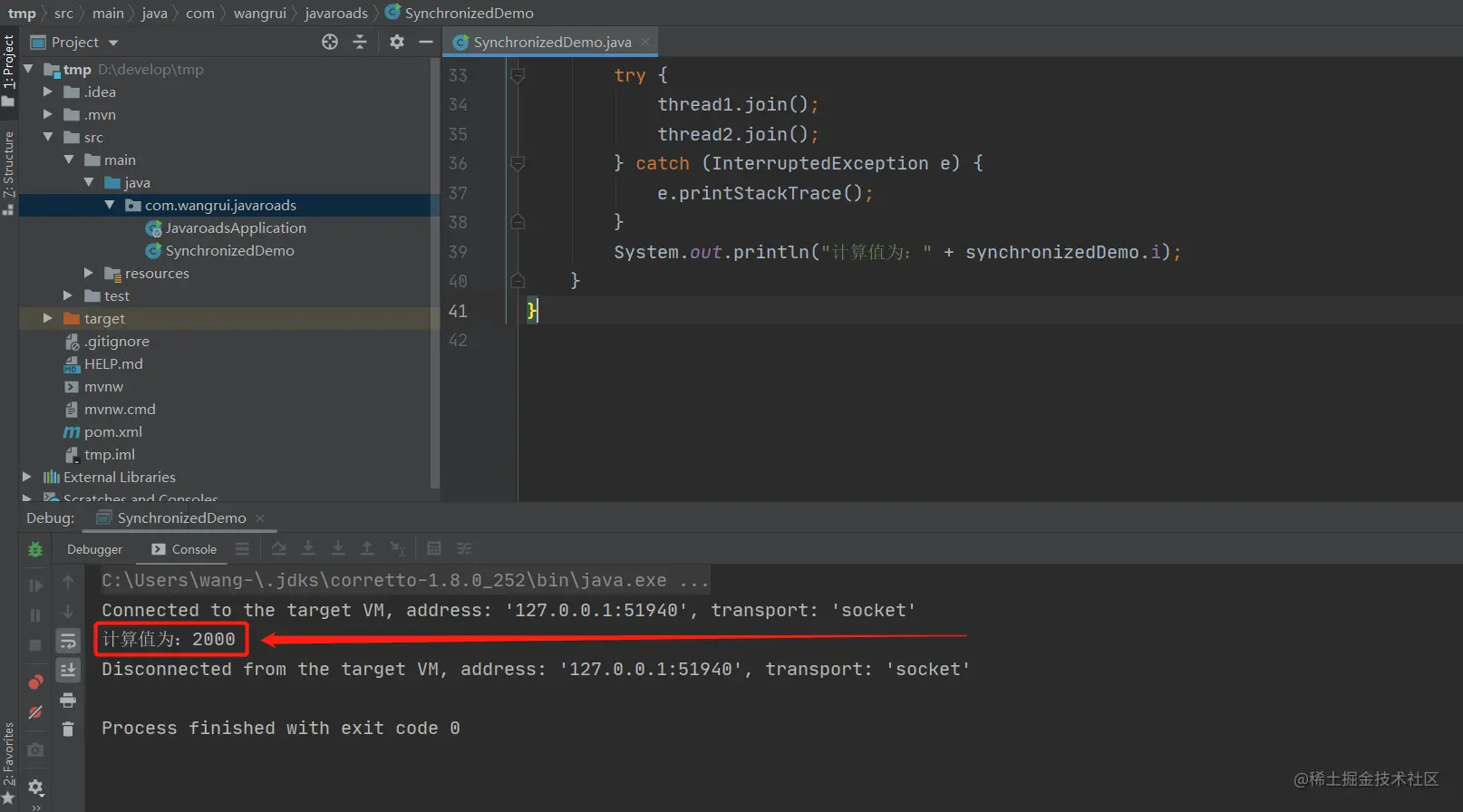Collapse all in Project panel
The width and height of the screenshot is (1463, 812).
(360, 42)
